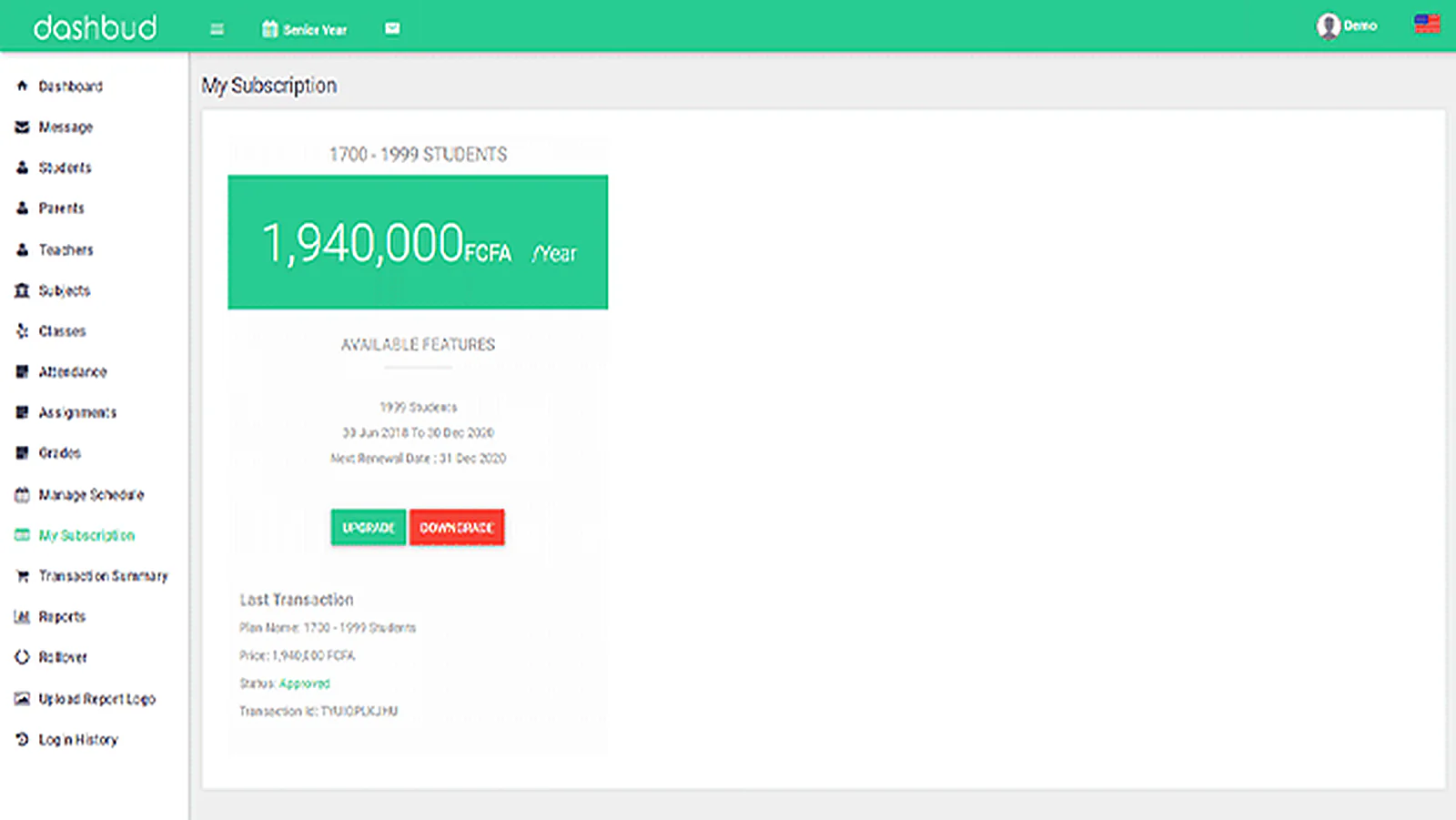
Task: Open Students menu label
Action: point(65,167)
